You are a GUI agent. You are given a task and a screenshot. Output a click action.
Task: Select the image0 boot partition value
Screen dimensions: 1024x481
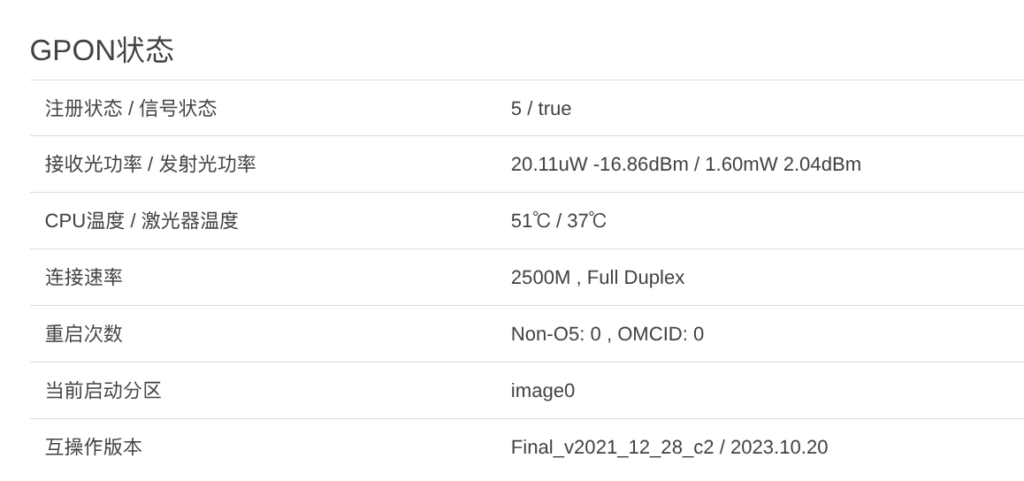click(543, 390)
